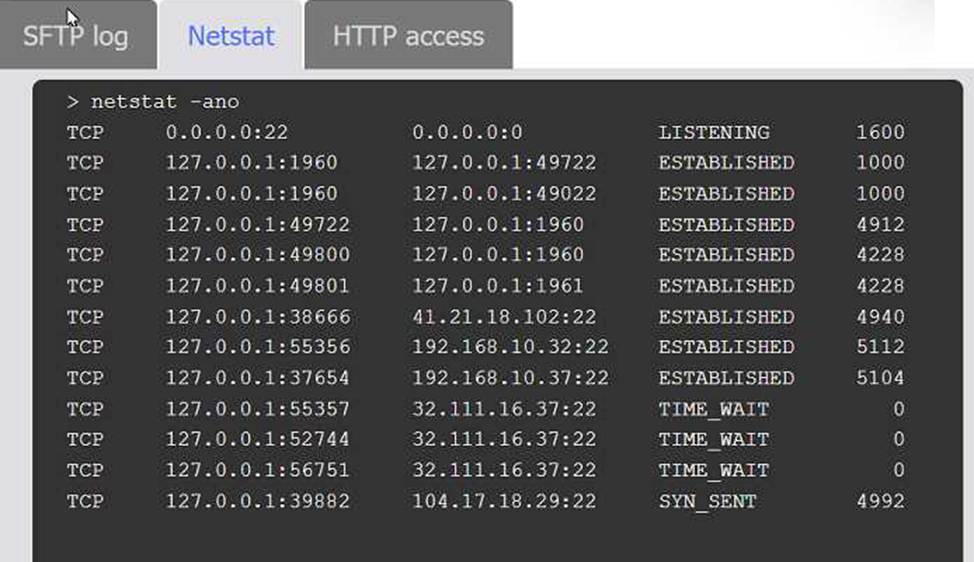The image size is (974, 562).
Task: Click foreign address 192.168.10.37:22
Action: [x=510, y=378]
